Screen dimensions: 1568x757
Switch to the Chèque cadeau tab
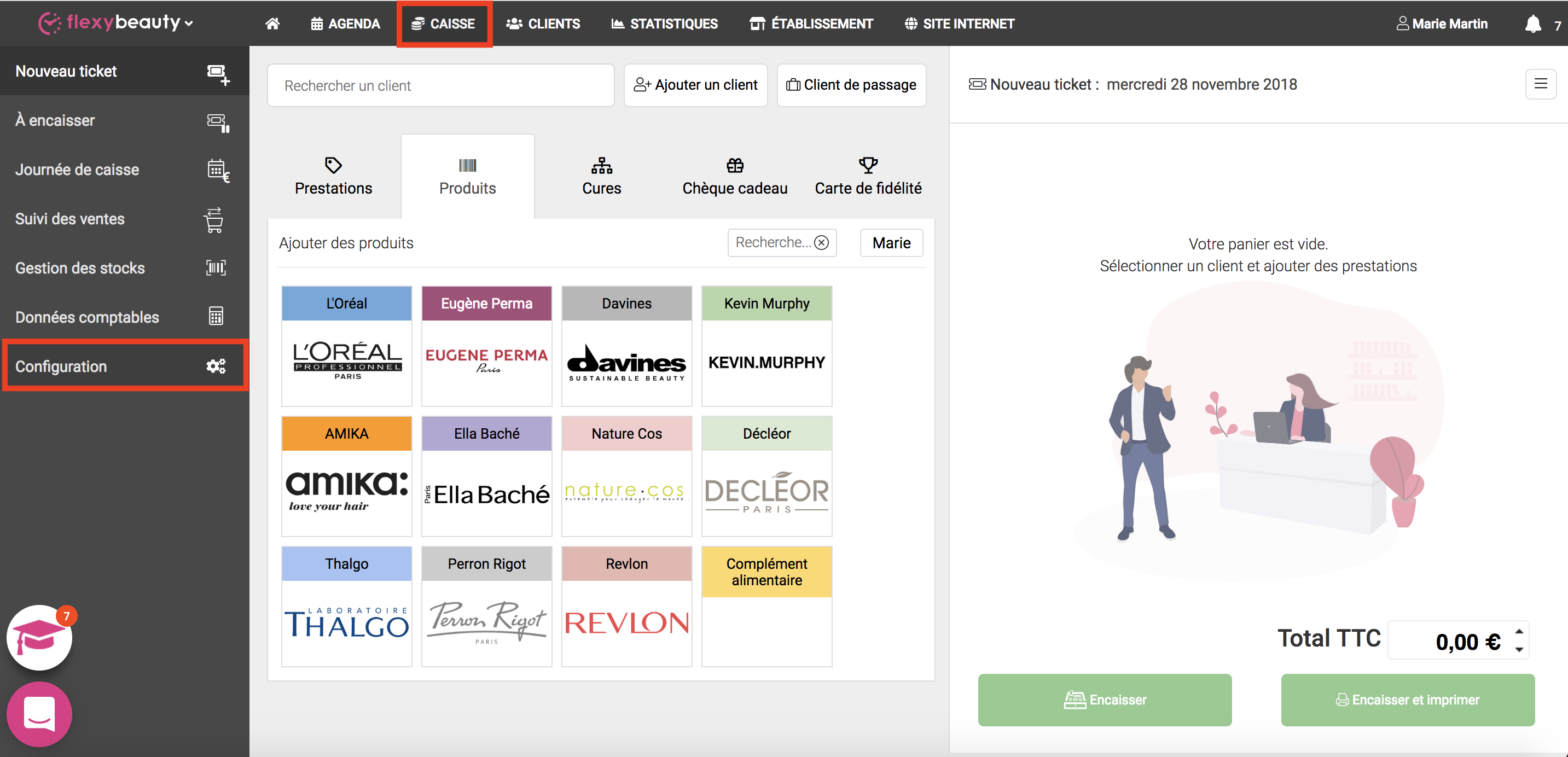click(735, 176)
